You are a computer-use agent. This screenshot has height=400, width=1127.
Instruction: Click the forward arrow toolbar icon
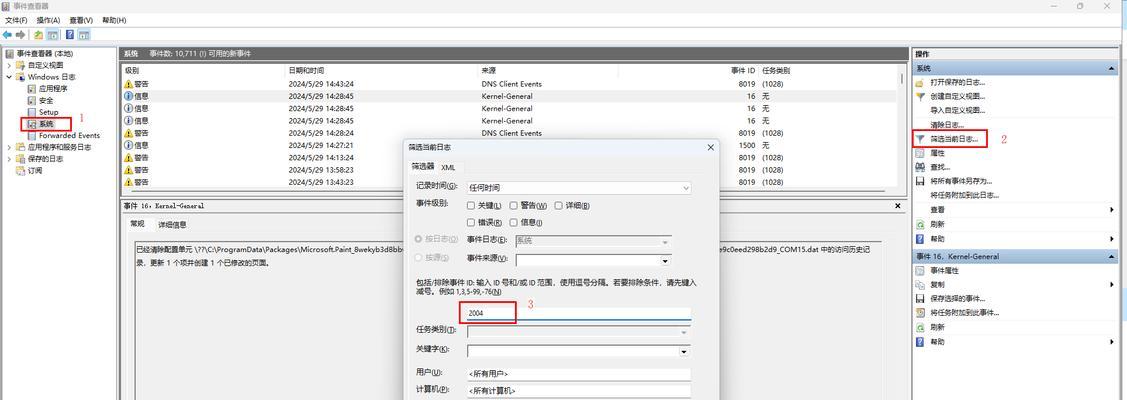tap(20, 34)
